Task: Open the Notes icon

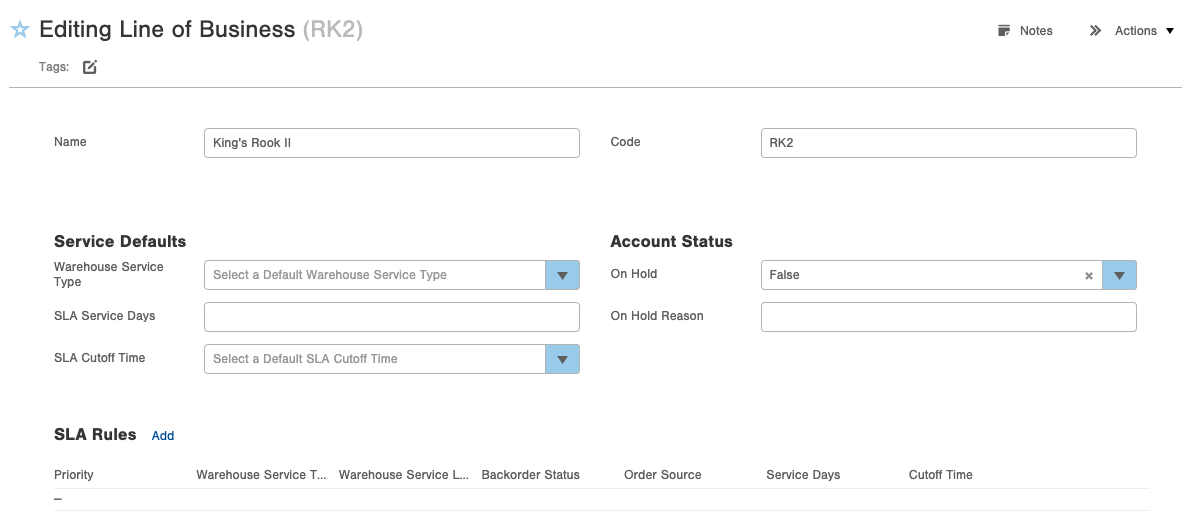Action: (x=1004, y=31)
